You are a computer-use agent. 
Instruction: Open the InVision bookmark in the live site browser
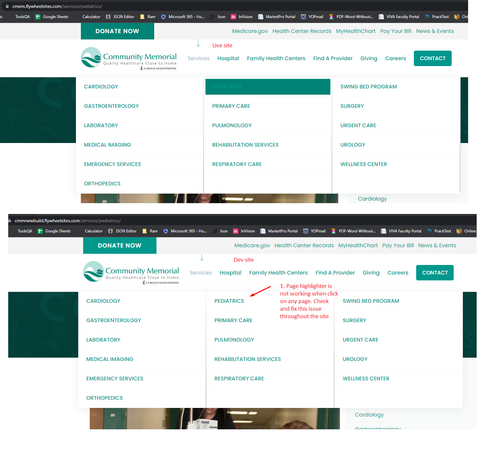(242, 17)
